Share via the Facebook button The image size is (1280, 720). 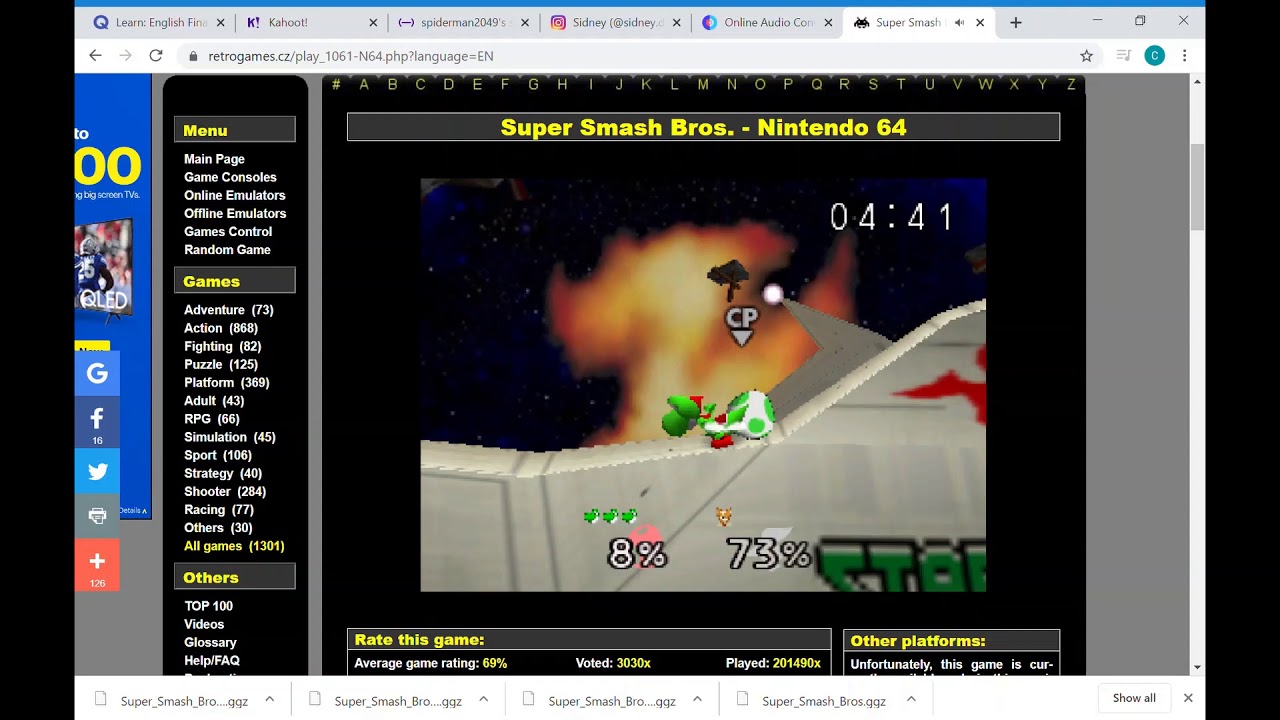coord(97,422)
